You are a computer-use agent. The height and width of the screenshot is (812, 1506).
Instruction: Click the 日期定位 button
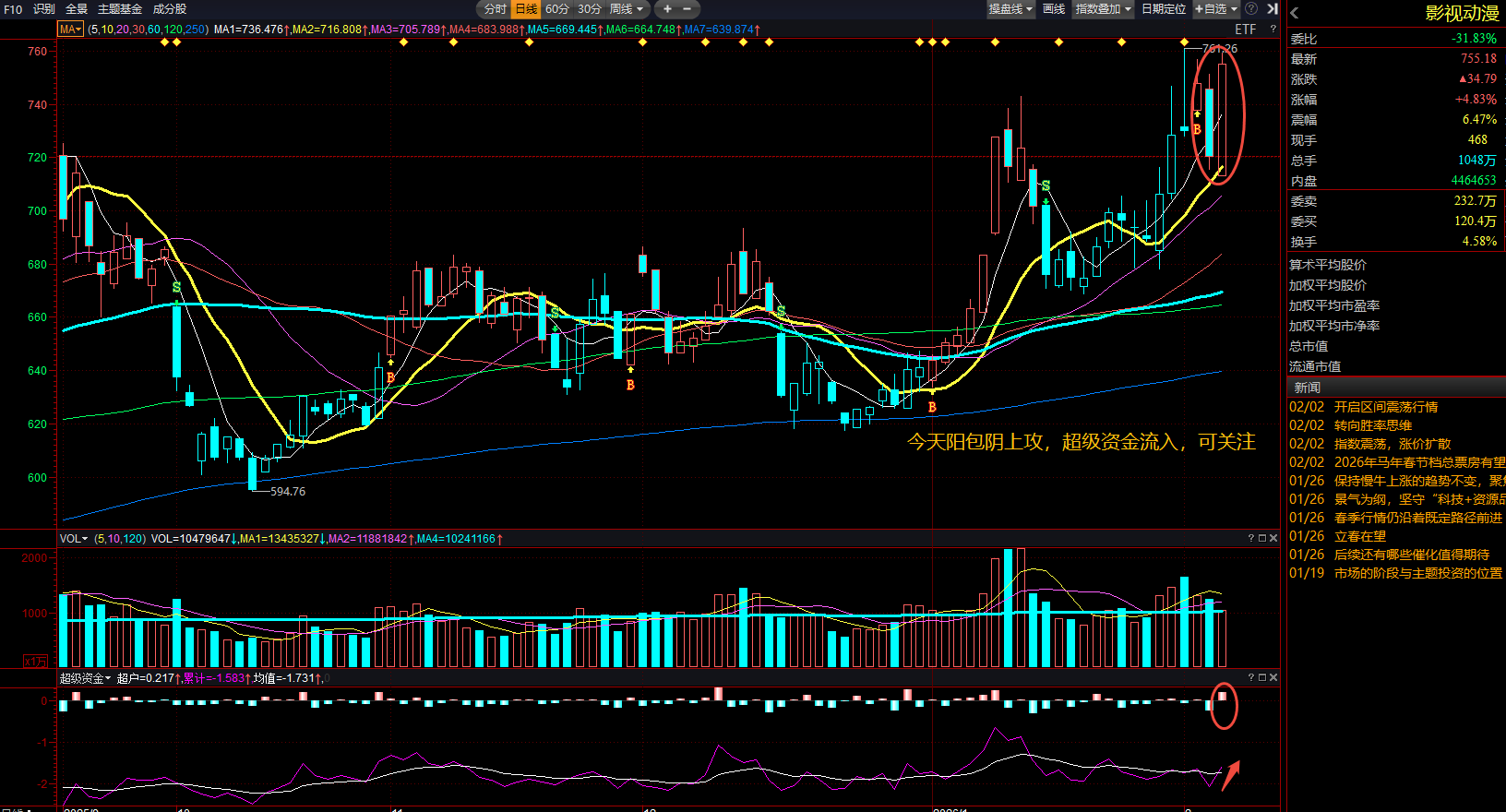pyautogui.click(x=1163, y=9)
